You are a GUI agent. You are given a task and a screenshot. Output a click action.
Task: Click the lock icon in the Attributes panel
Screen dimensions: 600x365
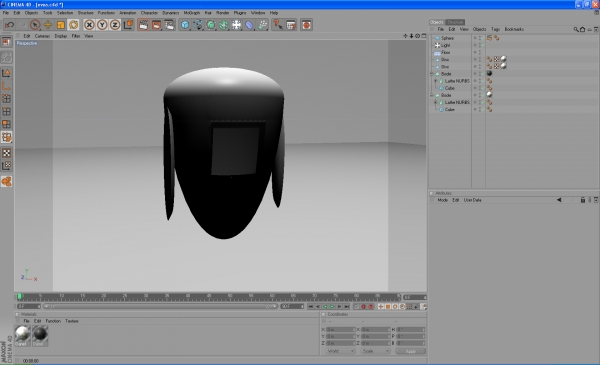583,200
